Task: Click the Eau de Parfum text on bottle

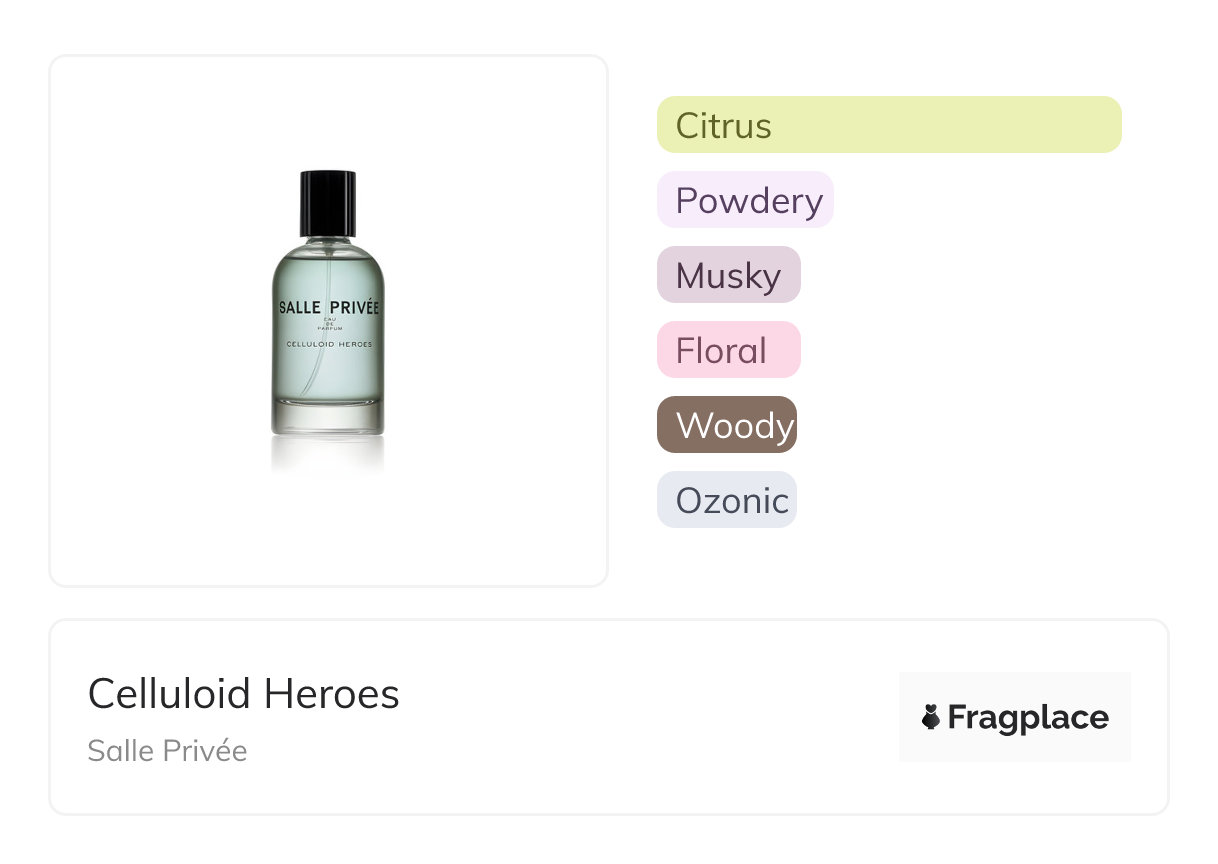Action: pos(328,324)
